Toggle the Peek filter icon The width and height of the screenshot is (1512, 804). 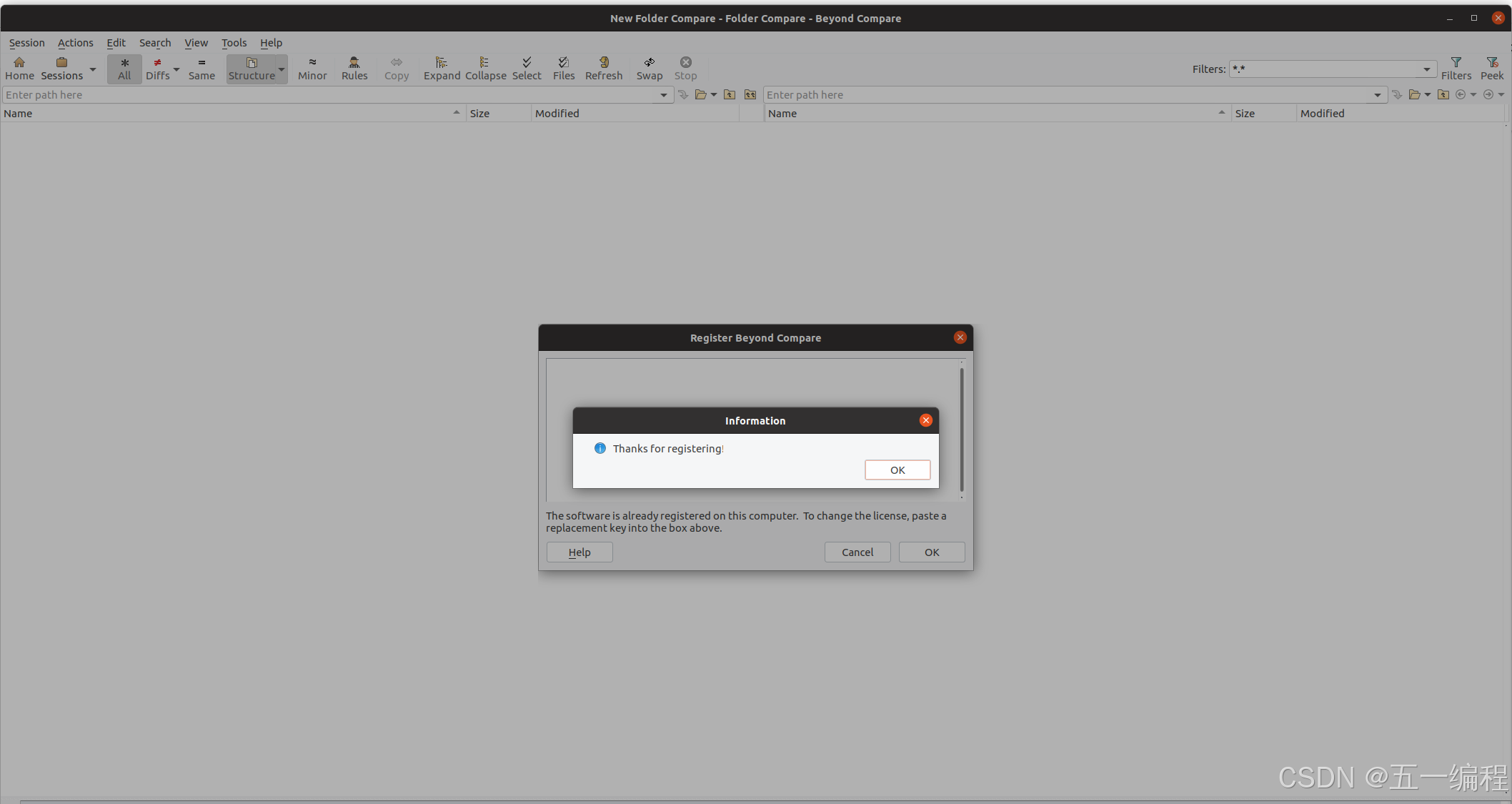tap(1492, 69)
